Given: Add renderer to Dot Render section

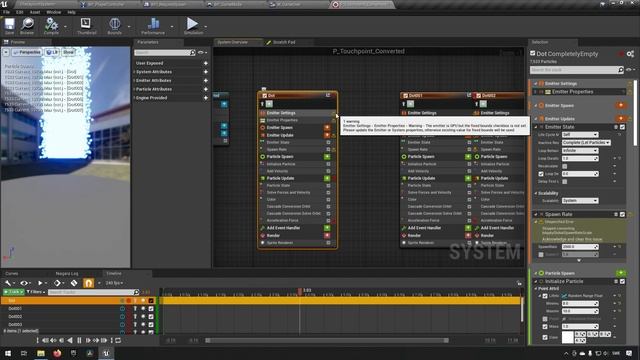Looking at the screenshot, I should tap(327, 236).
